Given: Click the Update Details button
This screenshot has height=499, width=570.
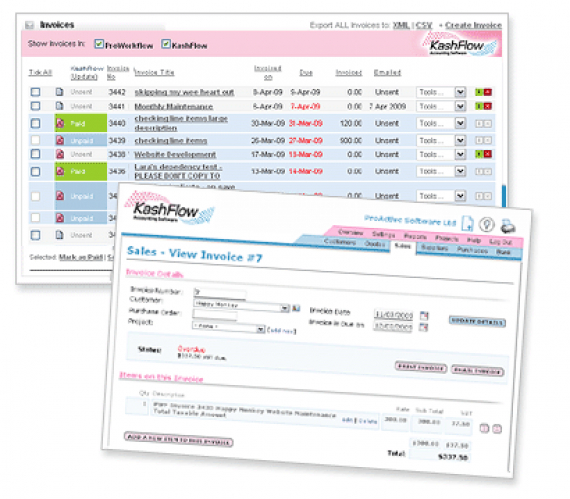Looking at the screenshot, I should coord(477,322).
